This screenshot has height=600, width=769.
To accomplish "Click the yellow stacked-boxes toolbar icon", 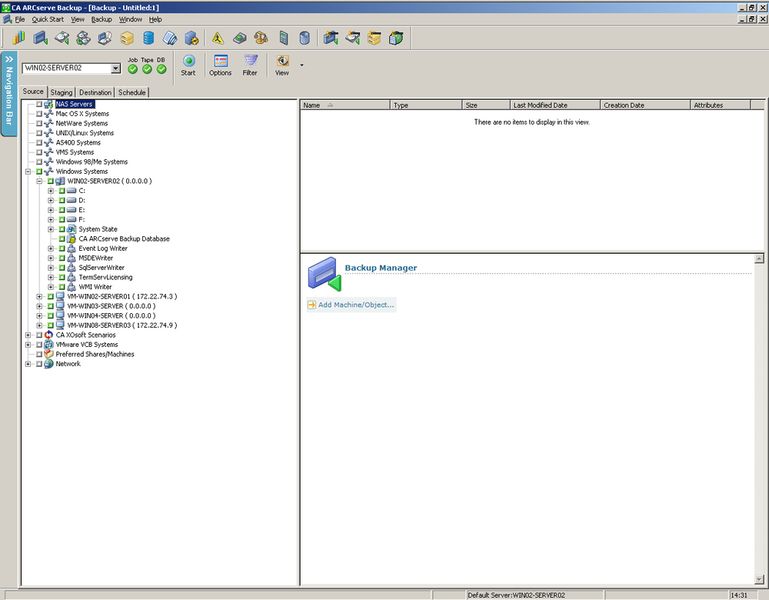I will click(x=127, y=38).
